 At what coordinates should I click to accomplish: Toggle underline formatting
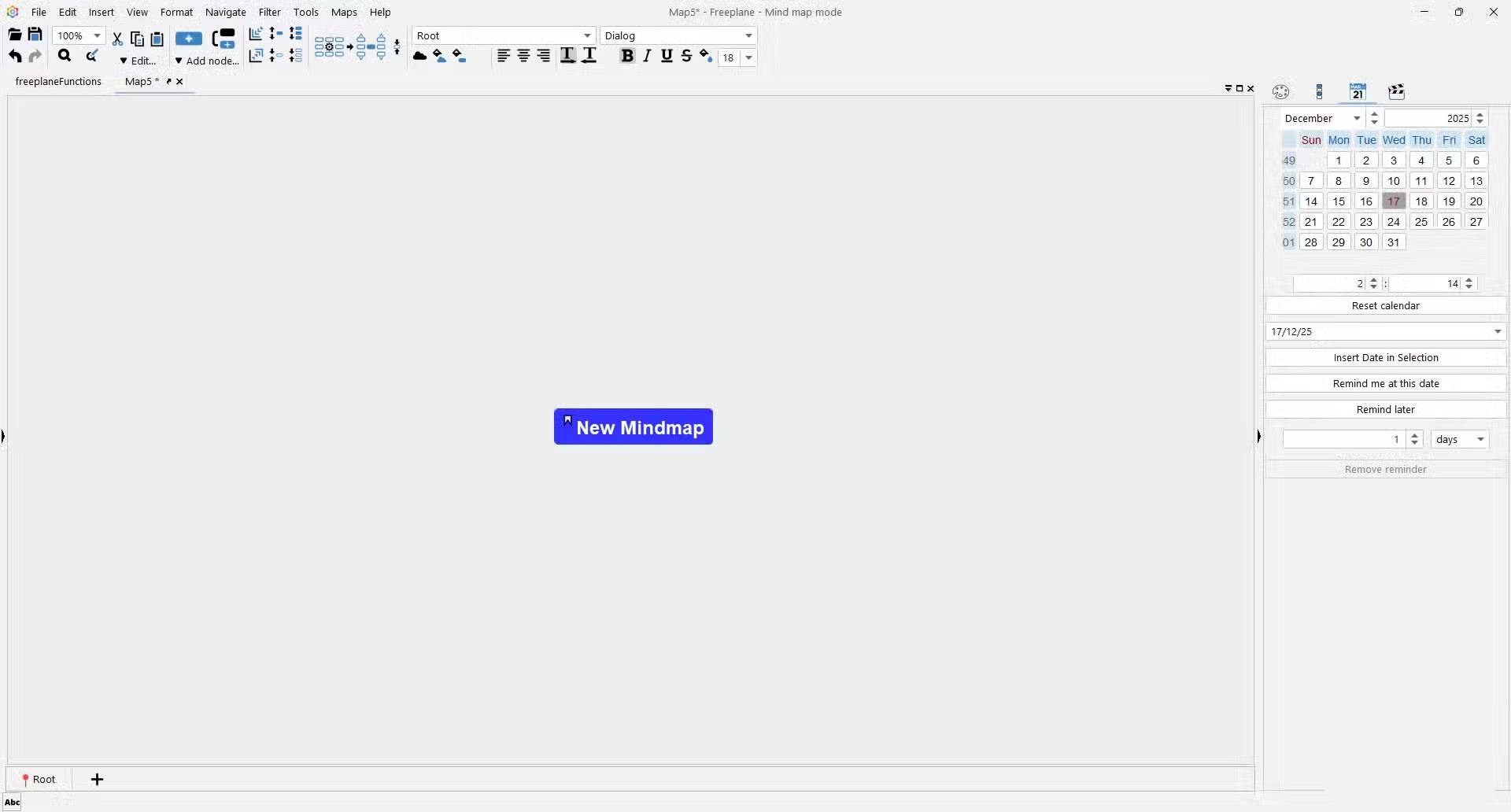point(667,56)
